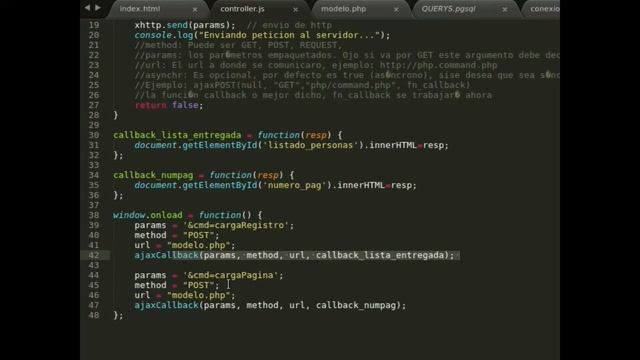
Task: Click the right tab-scroll arrow
Action: point(98,7)
